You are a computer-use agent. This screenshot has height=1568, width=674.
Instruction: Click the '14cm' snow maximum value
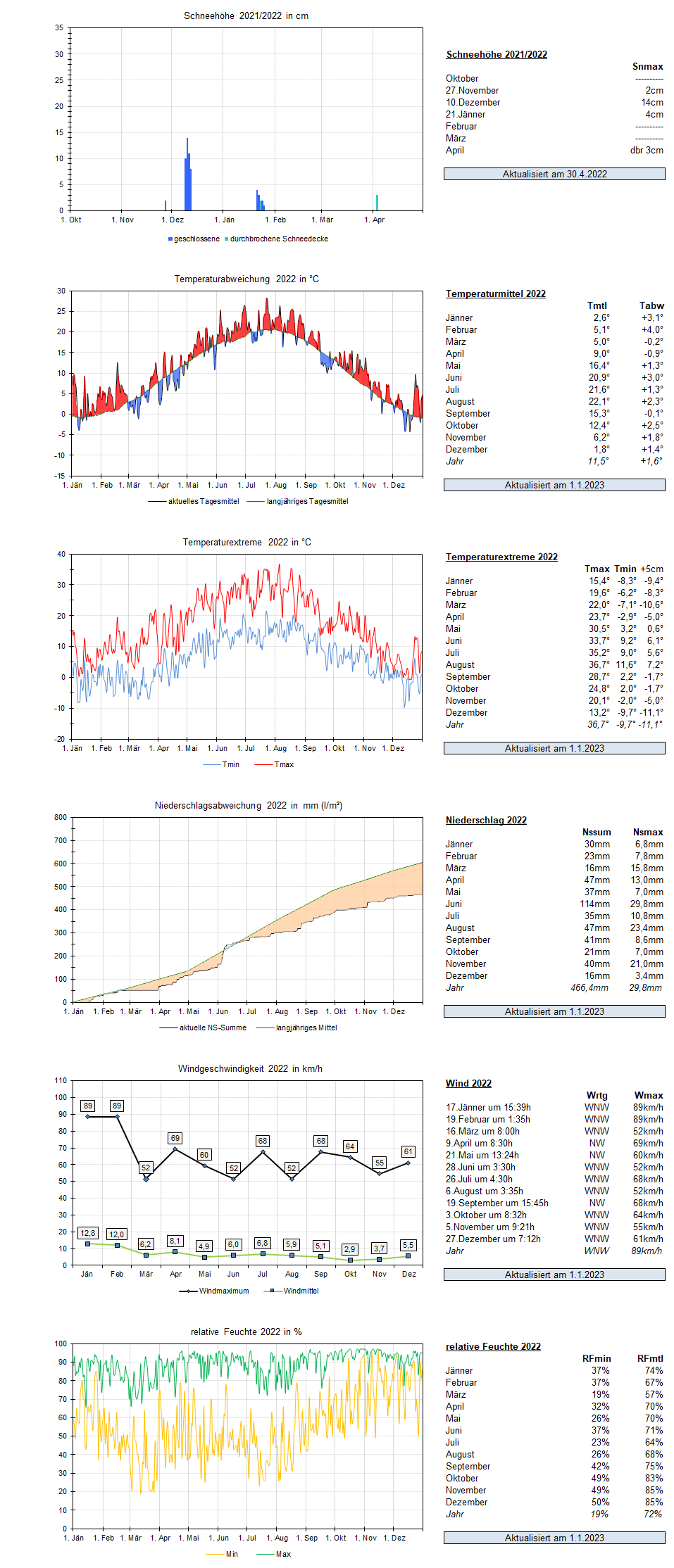click(652, 102)
